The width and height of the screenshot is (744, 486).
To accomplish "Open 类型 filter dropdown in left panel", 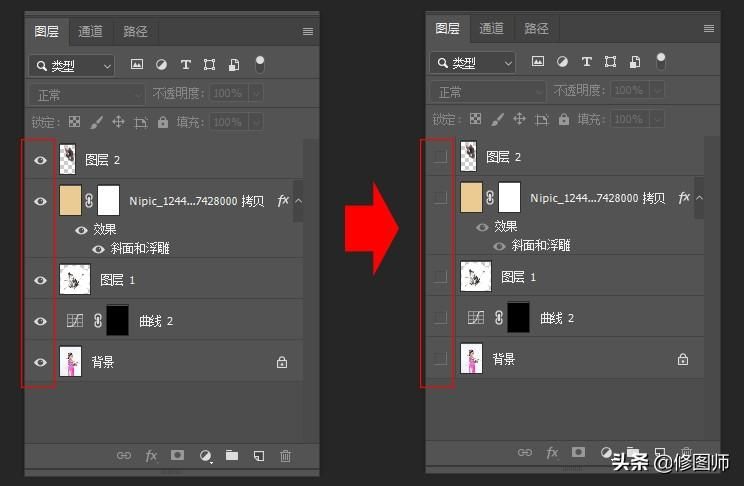I will [x=72, y=65].
